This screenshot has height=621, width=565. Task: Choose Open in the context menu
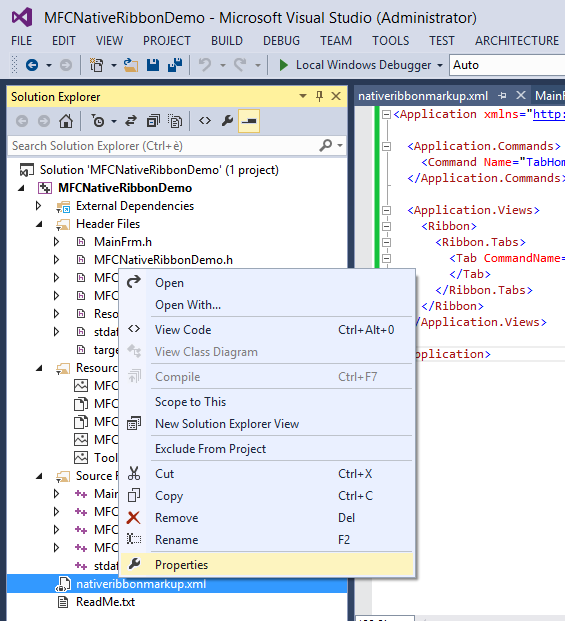click(267, 283)
